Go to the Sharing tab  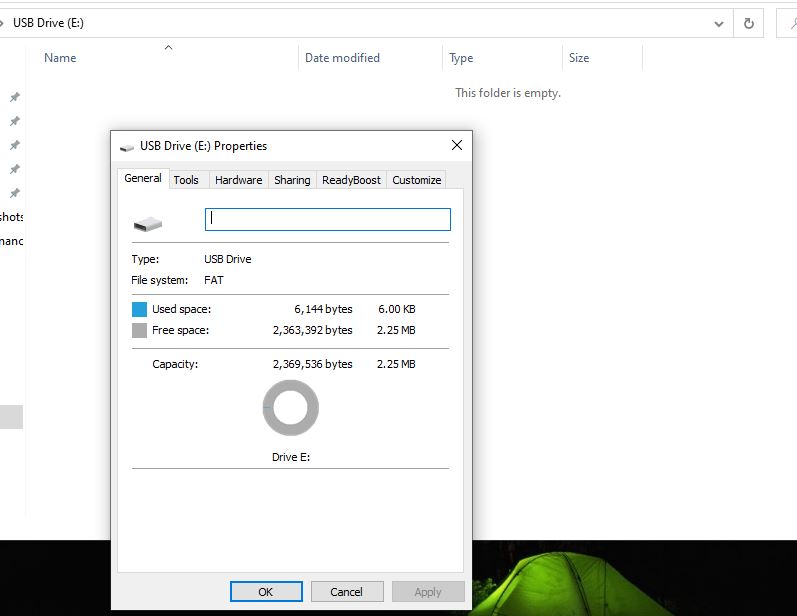(292, 180)
